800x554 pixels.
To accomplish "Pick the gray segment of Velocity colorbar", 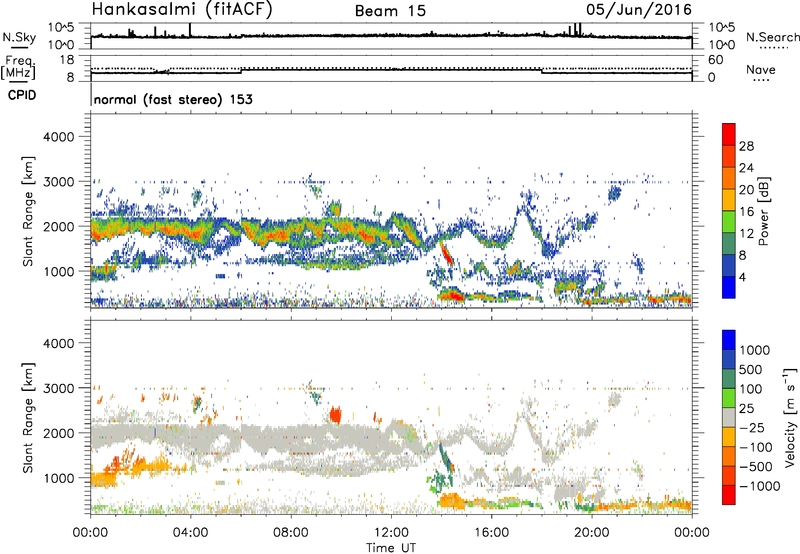I will (x=729, y=418).
